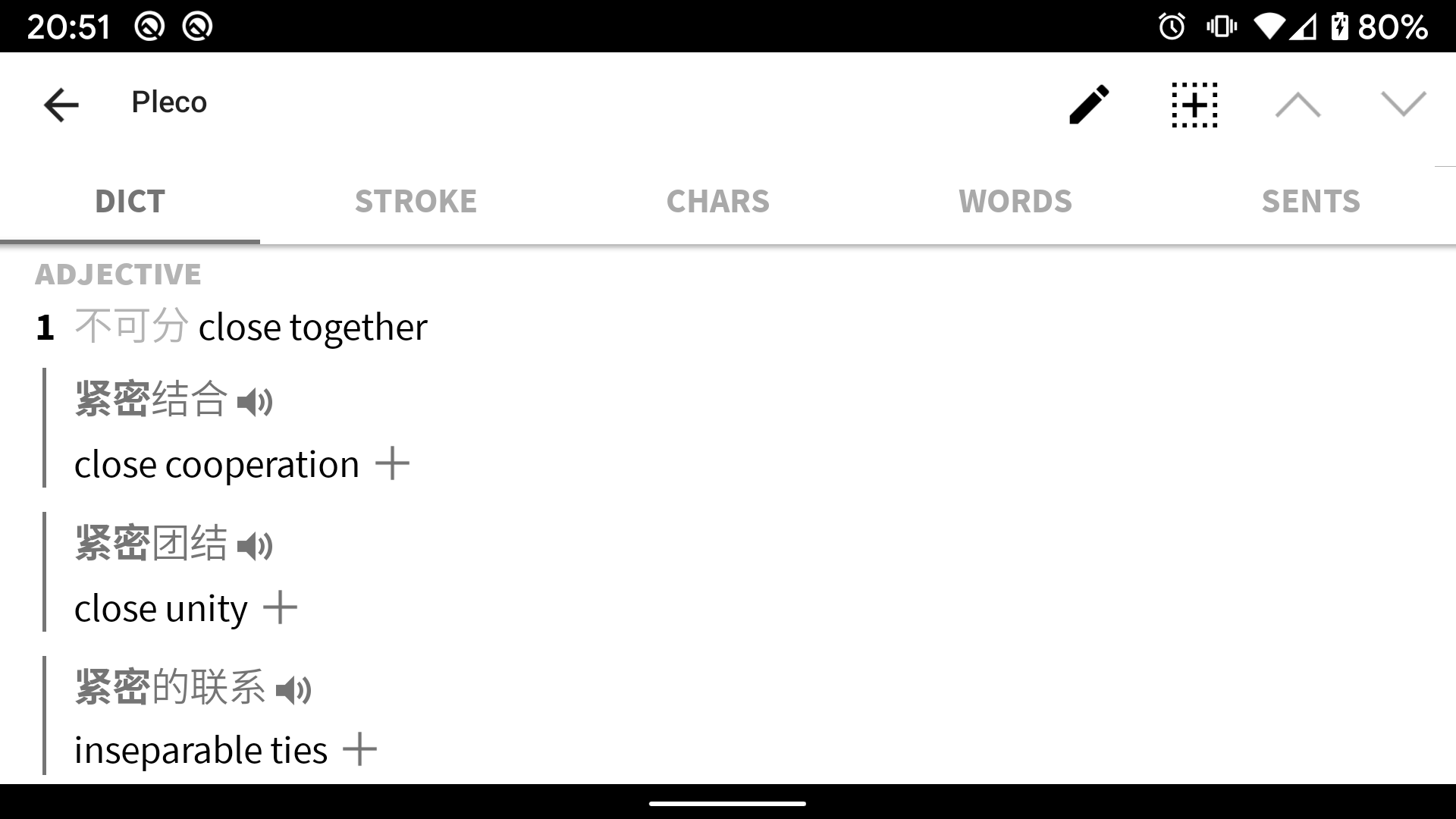The height and width of the screenshot is (819, 1456).
Task: Tap the example phrase 紧密结合
Action: (x=151, y=399)
